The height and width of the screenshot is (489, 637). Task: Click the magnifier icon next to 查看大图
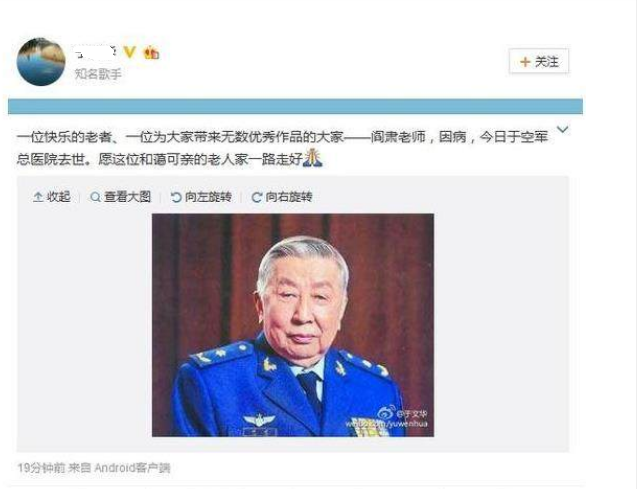95,197
